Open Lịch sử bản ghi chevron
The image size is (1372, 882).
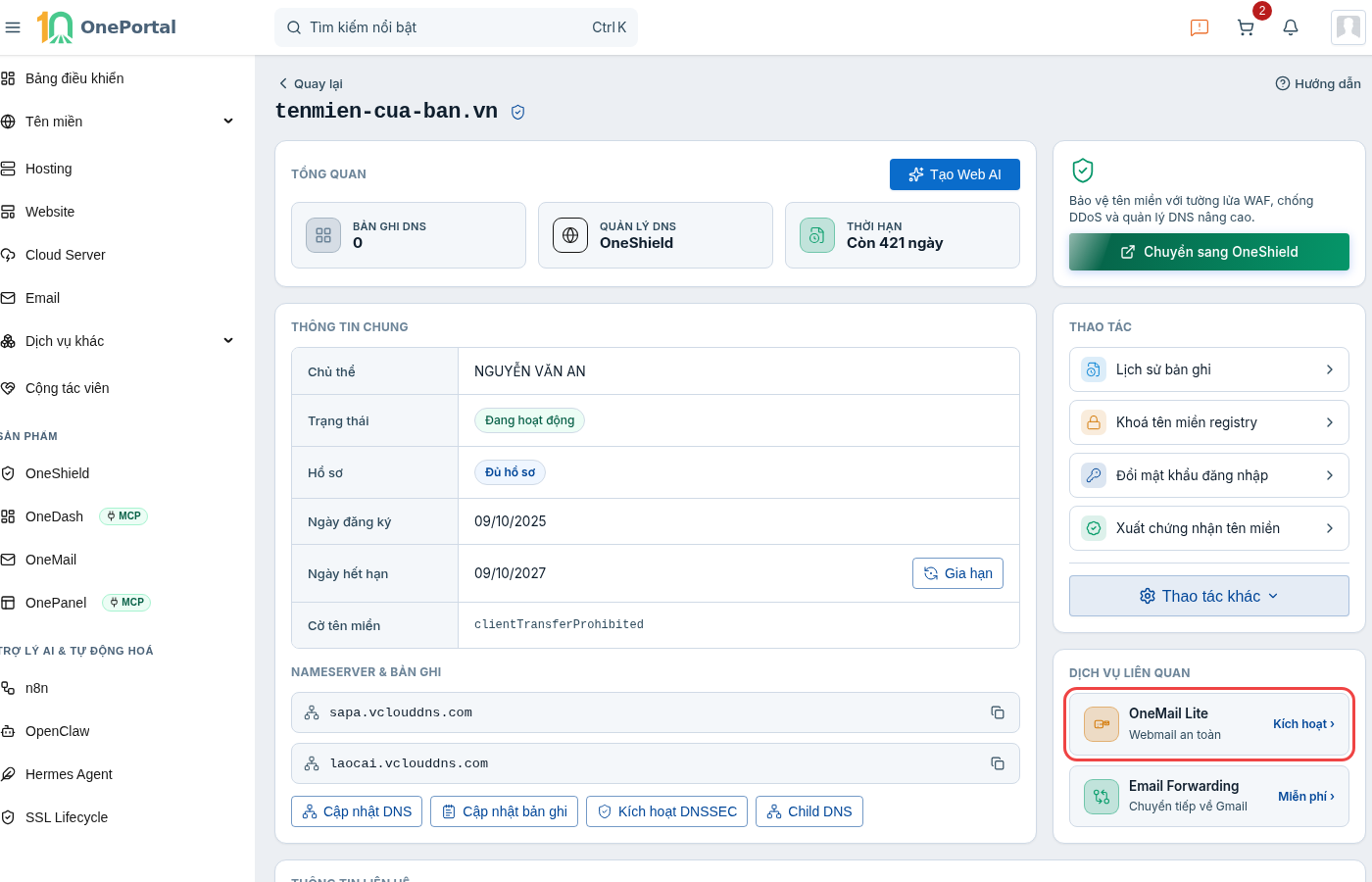pyautogui.click(x=1330, y=369)
